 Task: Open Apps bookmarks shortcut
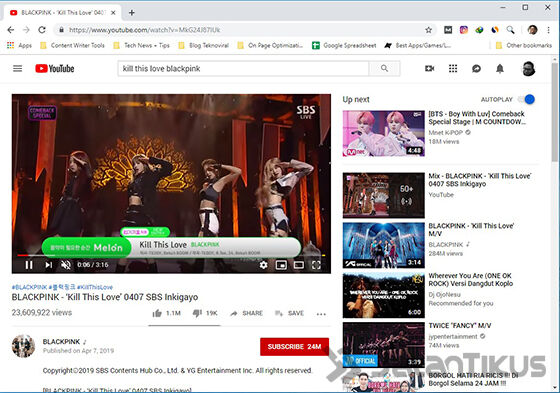[19, 45]
